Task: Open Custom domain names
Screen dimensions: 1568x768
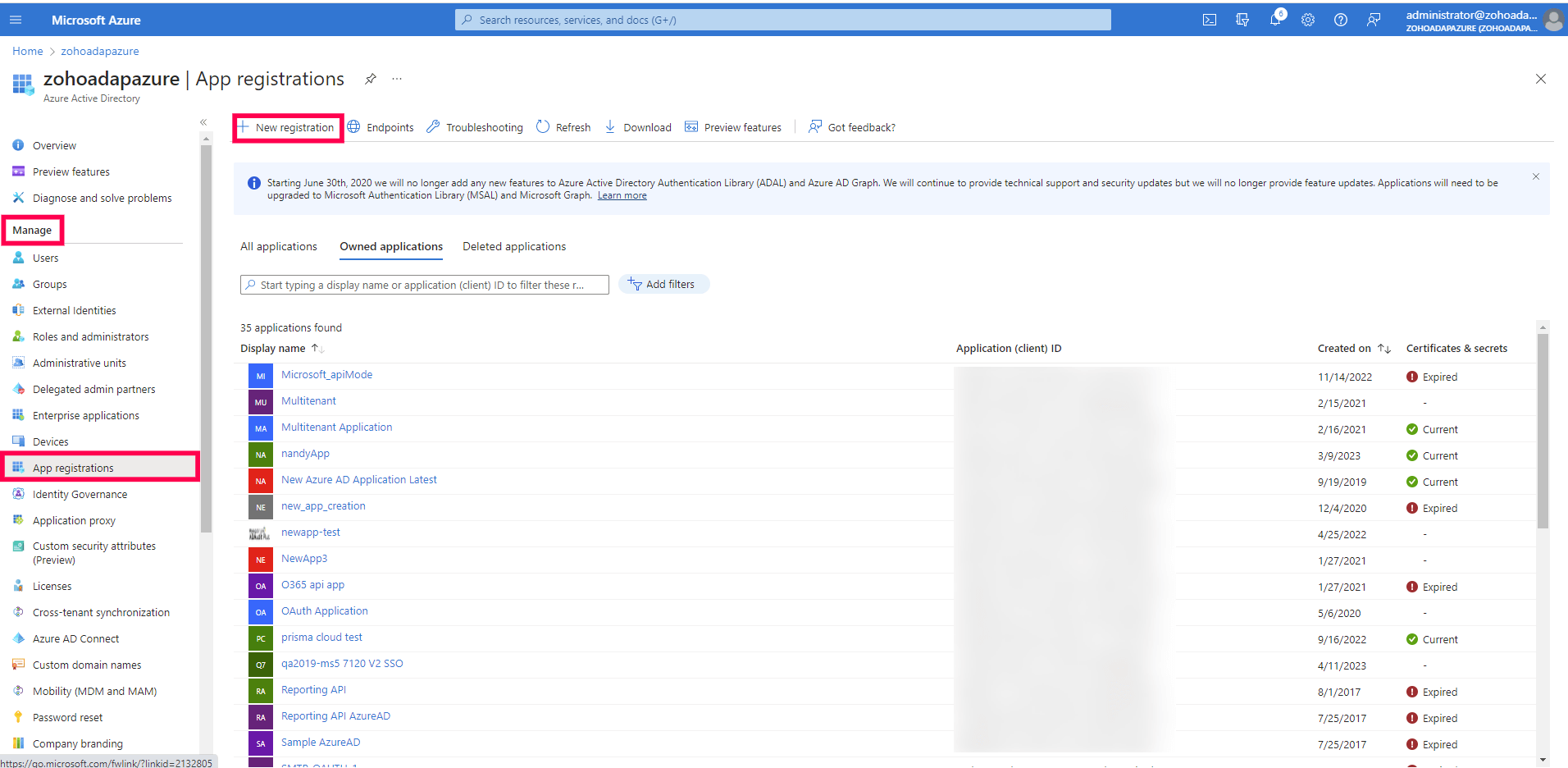Action: pyautogui.click(x=87, y=665)
